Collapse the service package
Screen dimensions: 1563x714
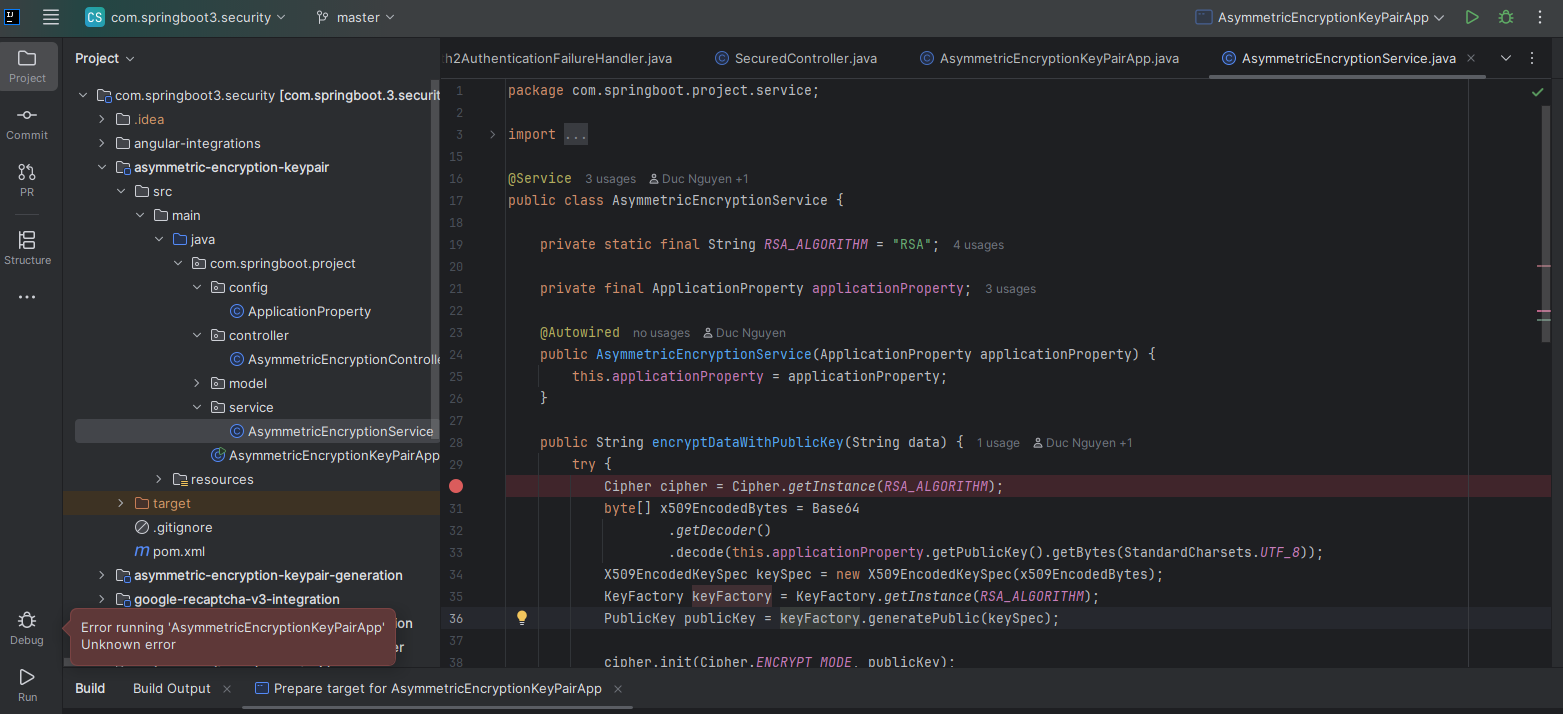[197, 407]
